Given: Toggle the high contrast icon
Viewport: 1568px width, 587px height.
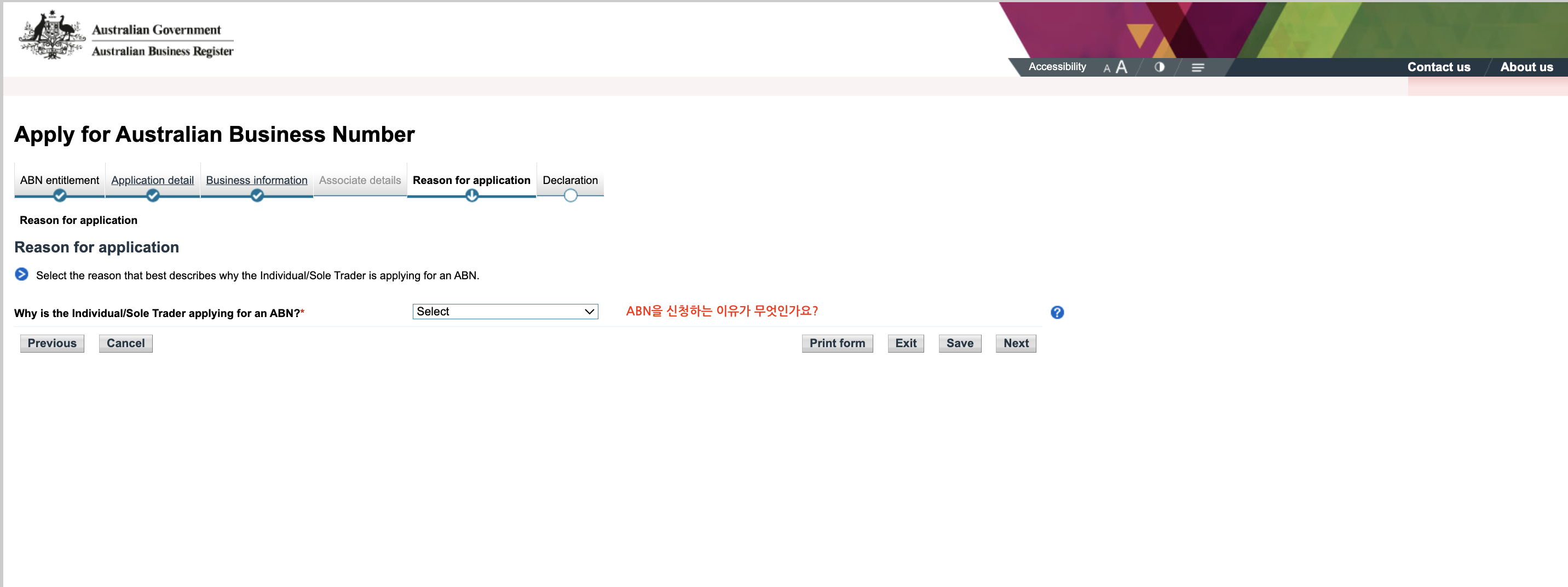Looking at the screenshot, I should (x=1159, y=67).
